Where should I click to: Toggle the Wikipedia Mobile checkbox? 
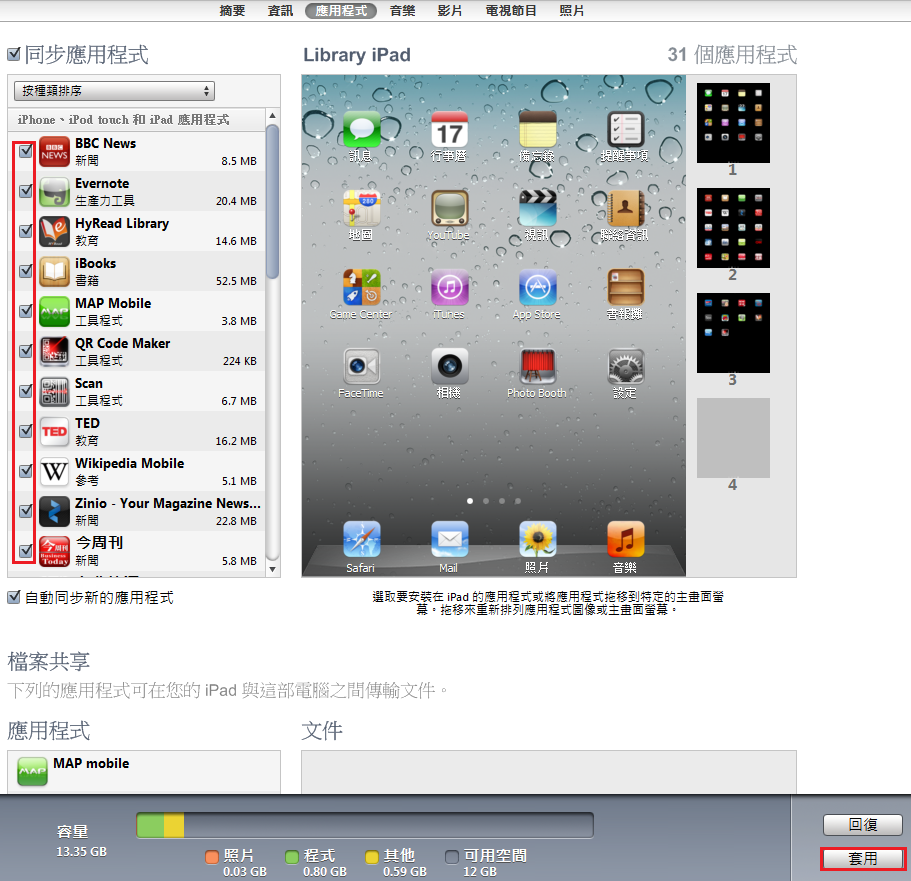(x=26, y=471)
